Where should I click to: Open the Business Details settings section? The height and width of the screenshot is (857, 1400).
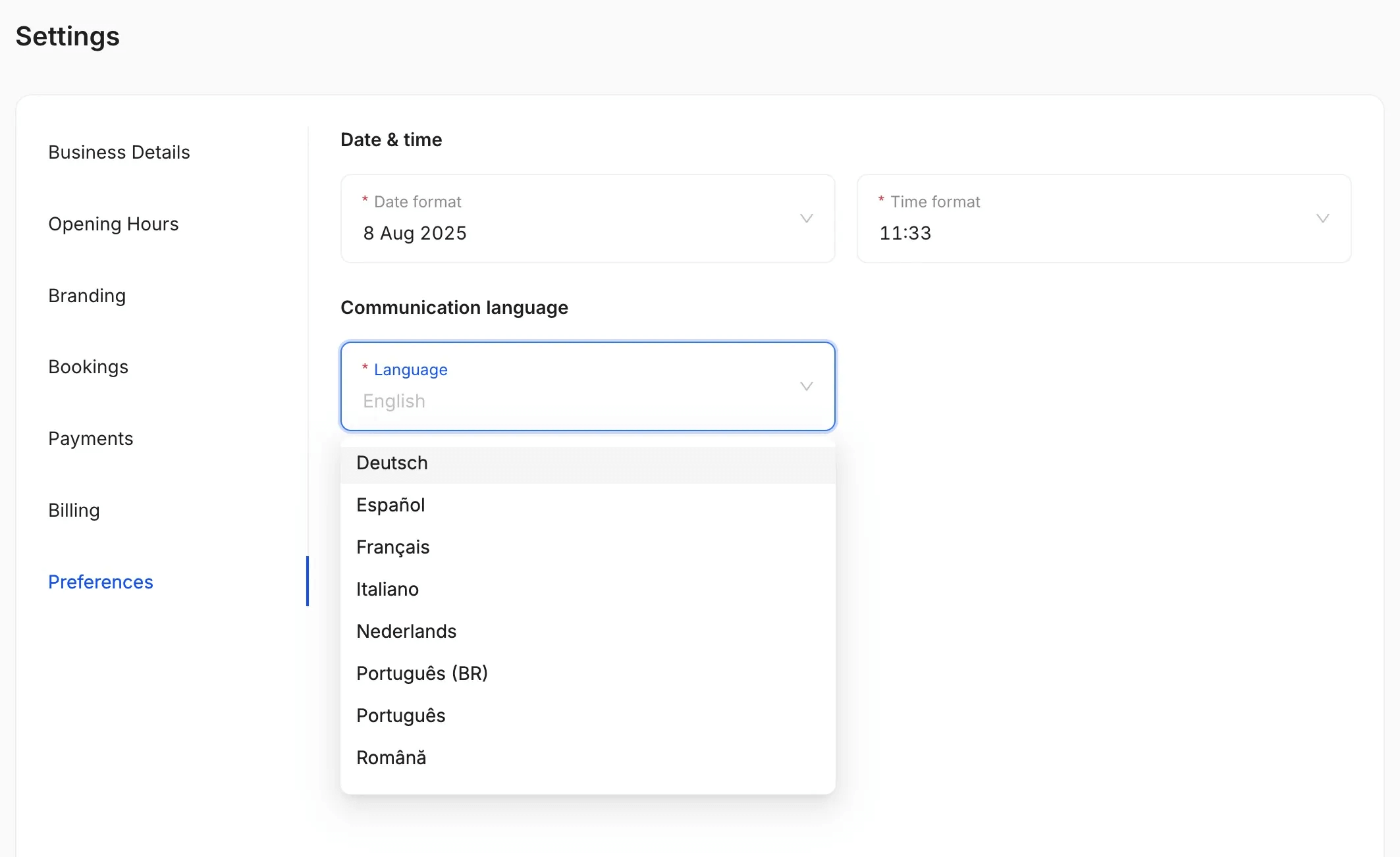119,152
